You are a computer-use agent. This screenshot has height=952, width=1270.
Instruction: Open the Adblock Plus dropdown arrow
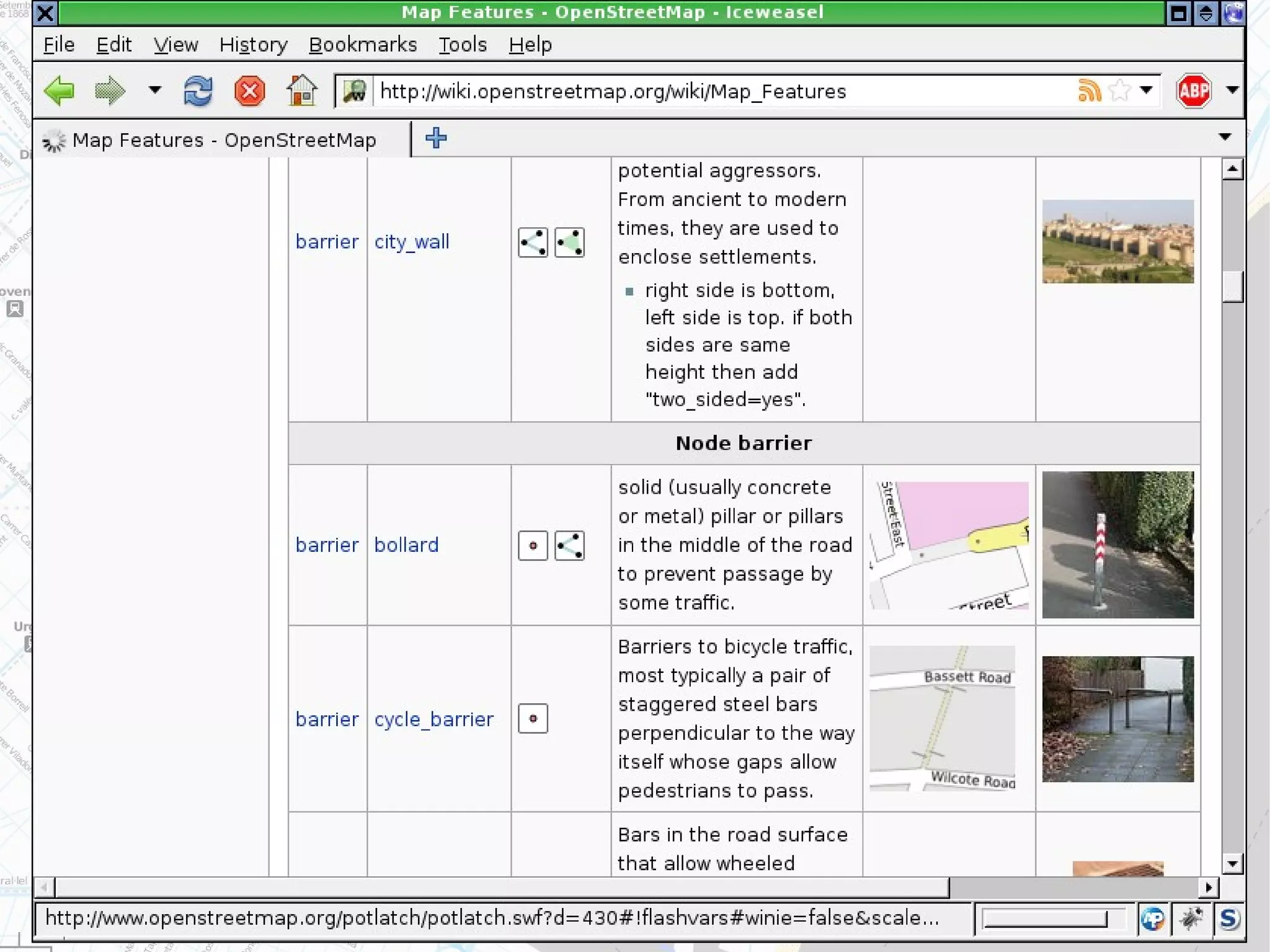pos(1232,90)
